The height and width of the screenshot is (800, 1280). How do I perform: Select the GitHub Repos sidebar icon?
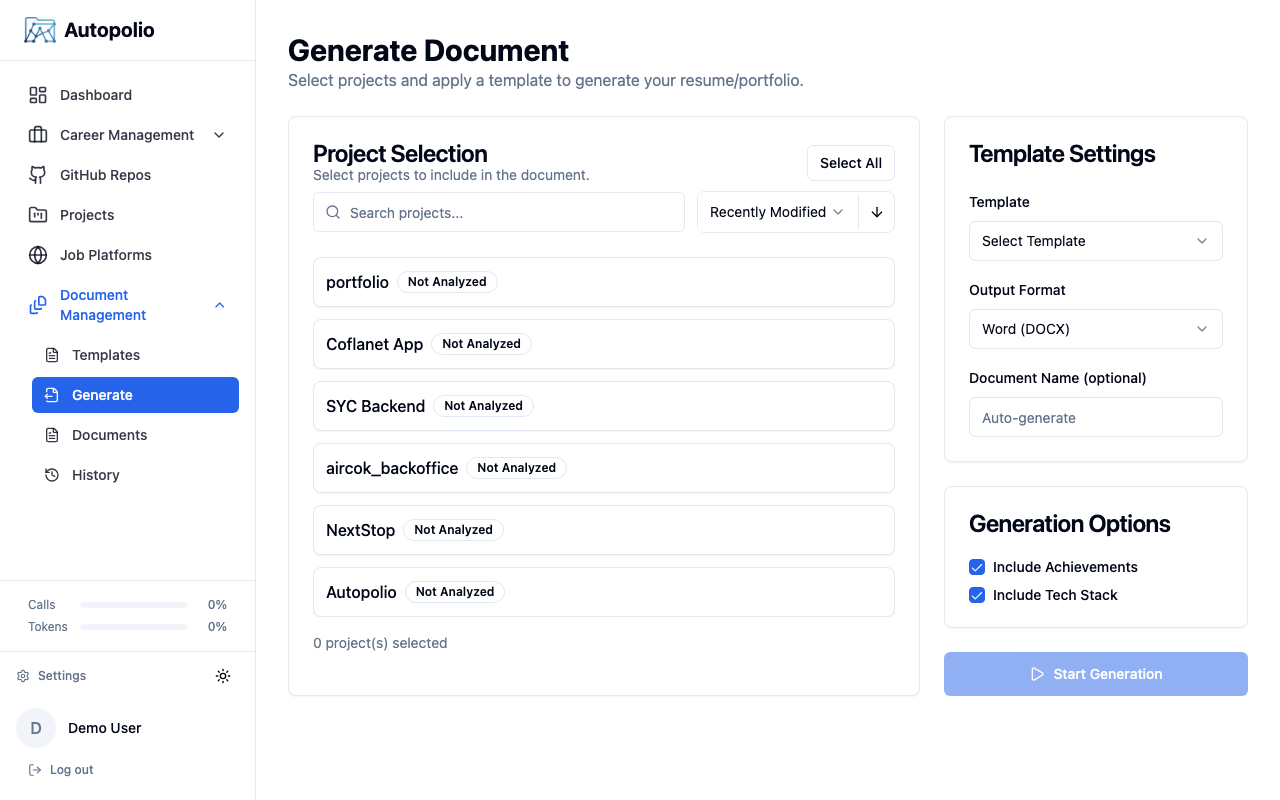pyautogui.click(x=37, y=174)
